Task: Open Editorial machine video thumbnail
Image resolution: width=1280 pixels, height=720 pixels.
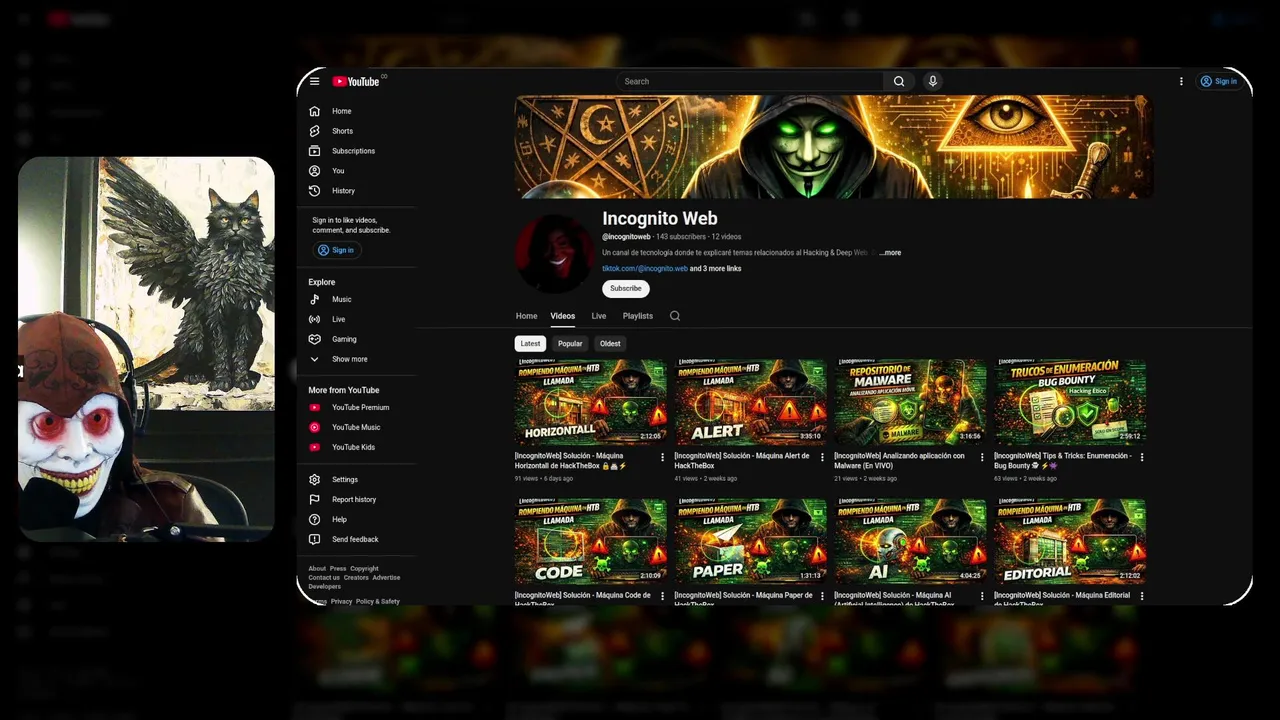Action: [x=1070, y=542]
